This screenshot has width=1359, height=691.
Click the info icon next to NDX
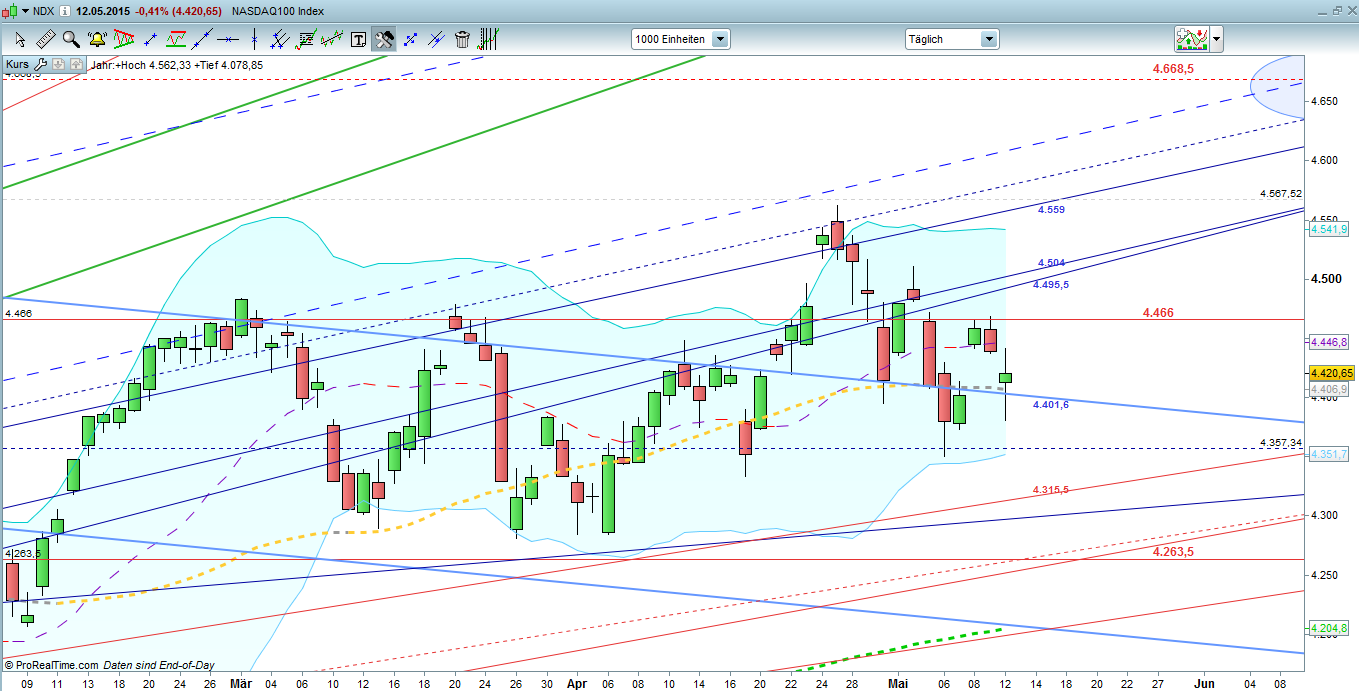tap(64, 11)
